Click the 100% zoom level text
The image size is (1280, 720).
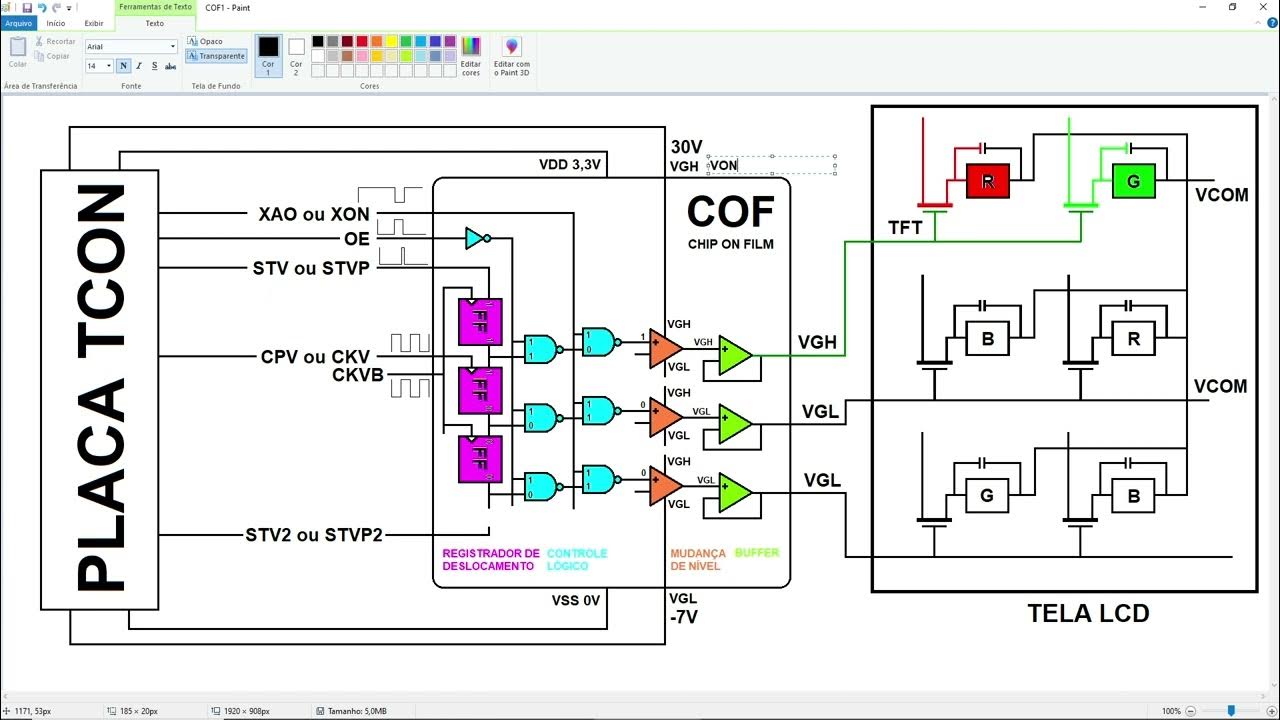point(1171,711)
